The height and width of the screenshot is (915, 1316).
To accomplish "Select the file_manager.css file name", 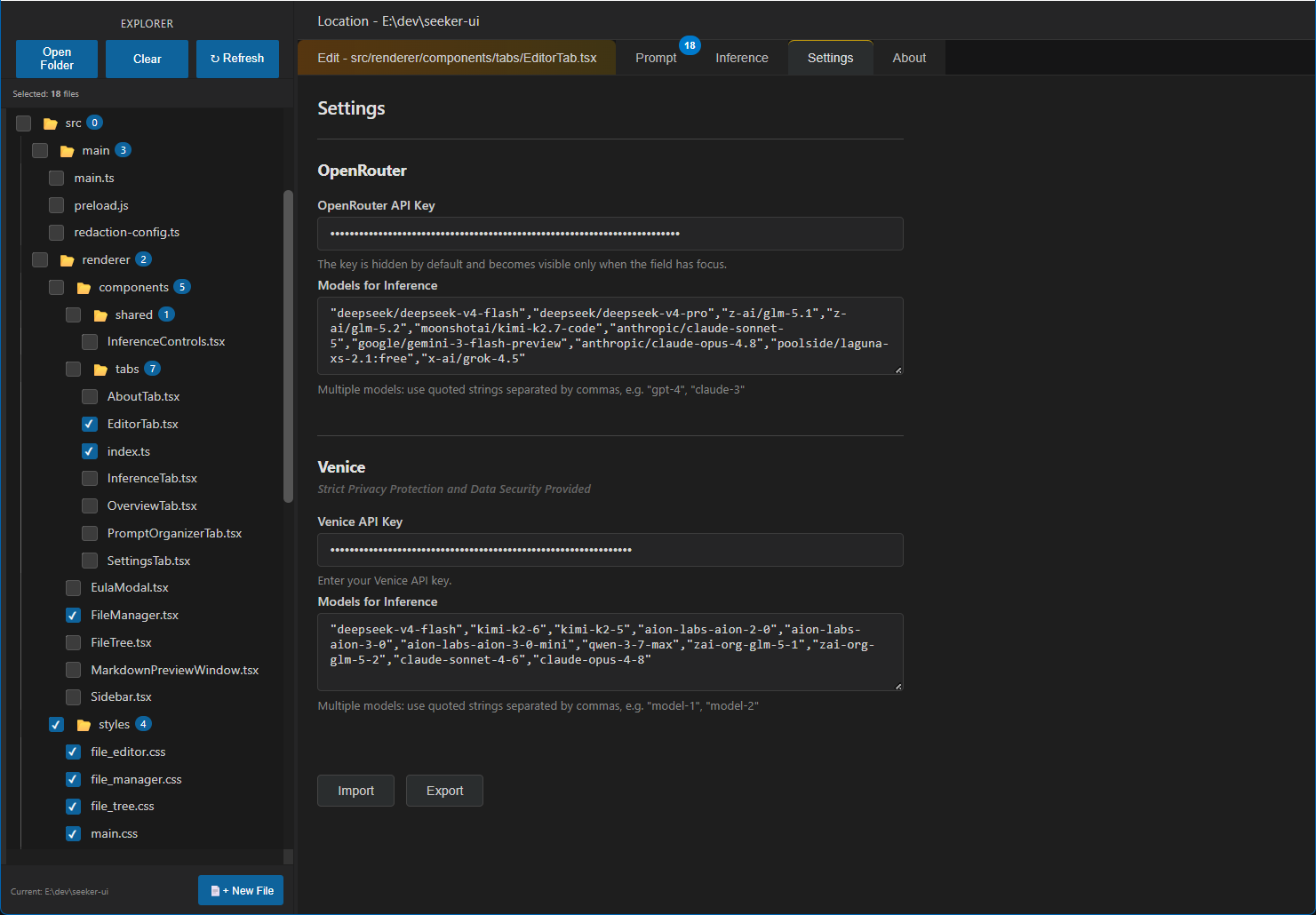I will pos(136,780).
